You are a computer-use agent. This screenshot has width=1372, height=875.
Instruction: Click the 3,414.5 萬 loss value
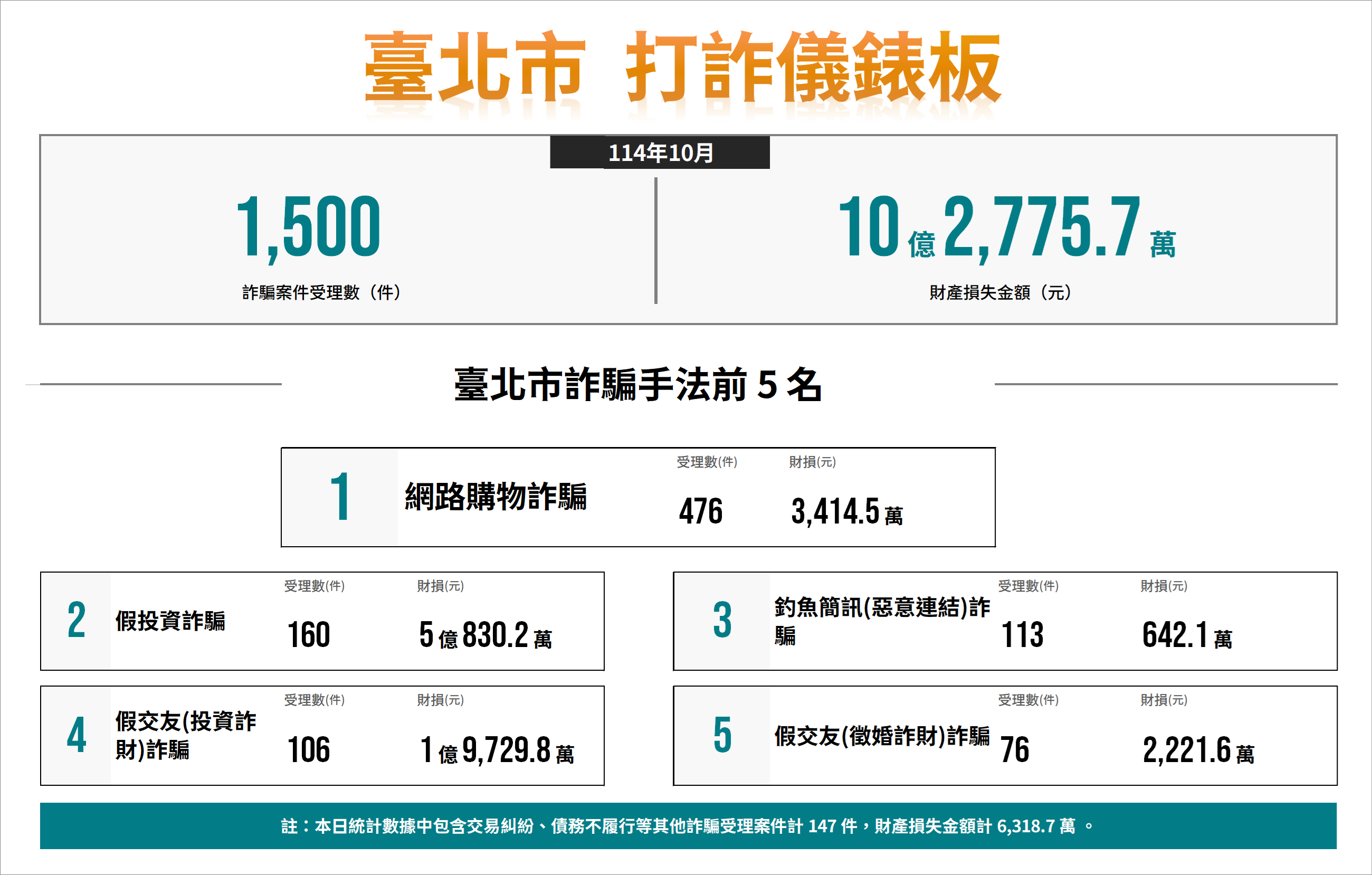click(x=847, y=511)
